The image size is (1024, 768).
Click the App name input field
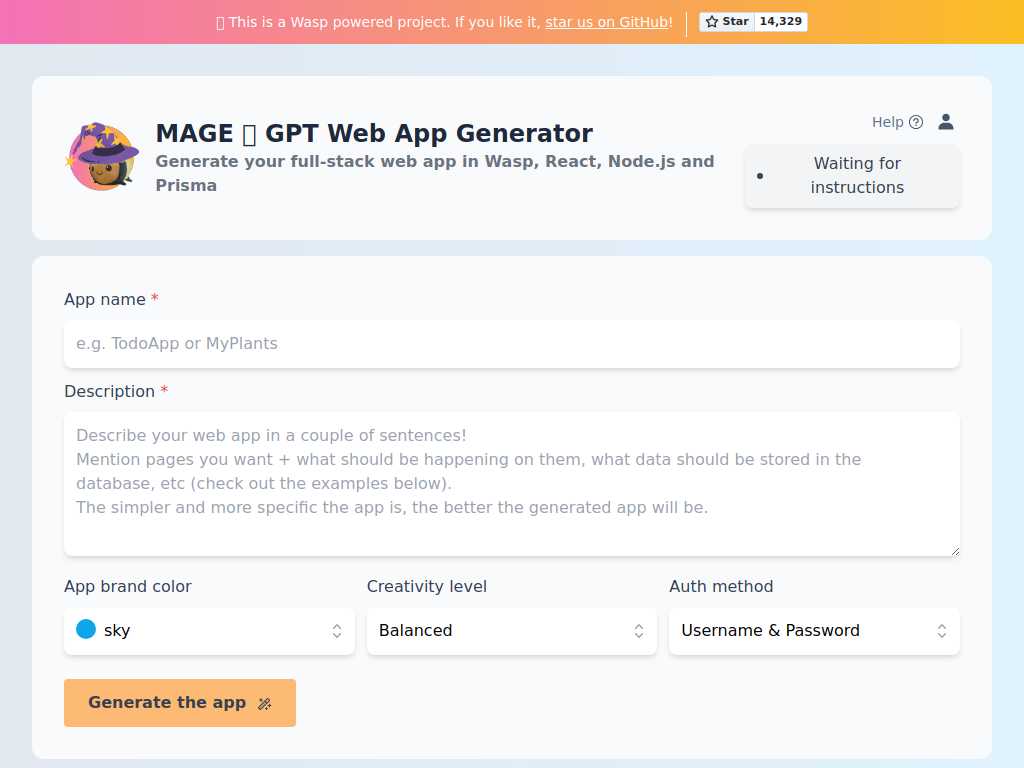click(x=512, y=344)
